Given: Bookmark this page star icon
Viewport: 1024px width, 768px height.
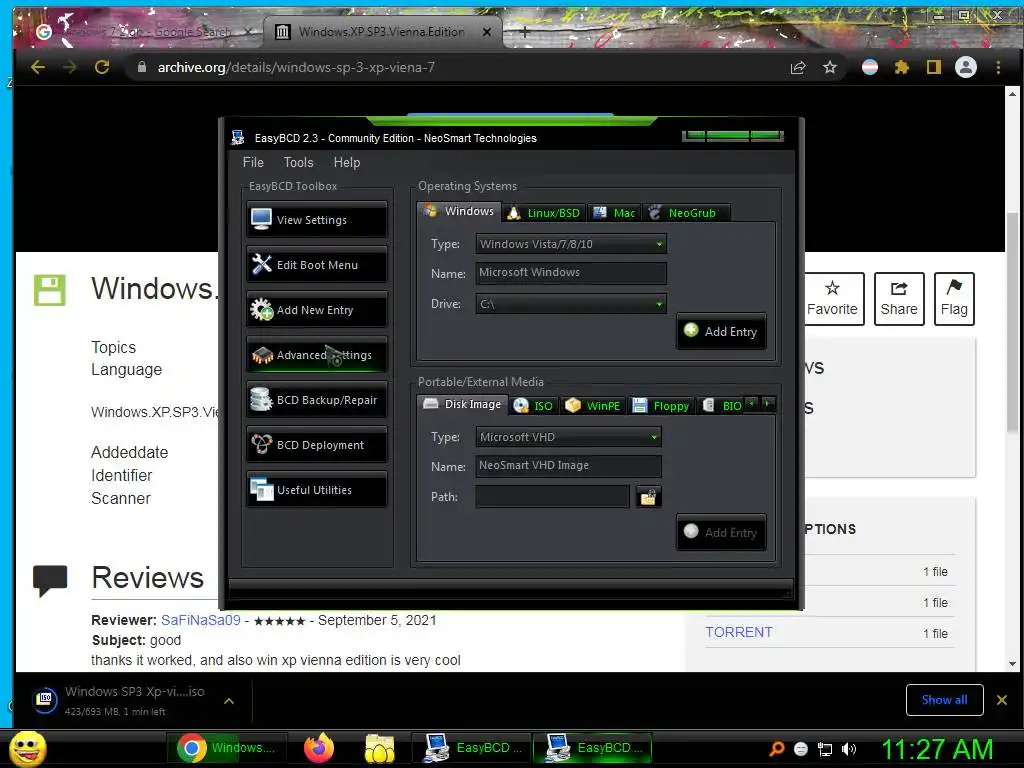Looking at the screenshot, I should click(829, 67).
